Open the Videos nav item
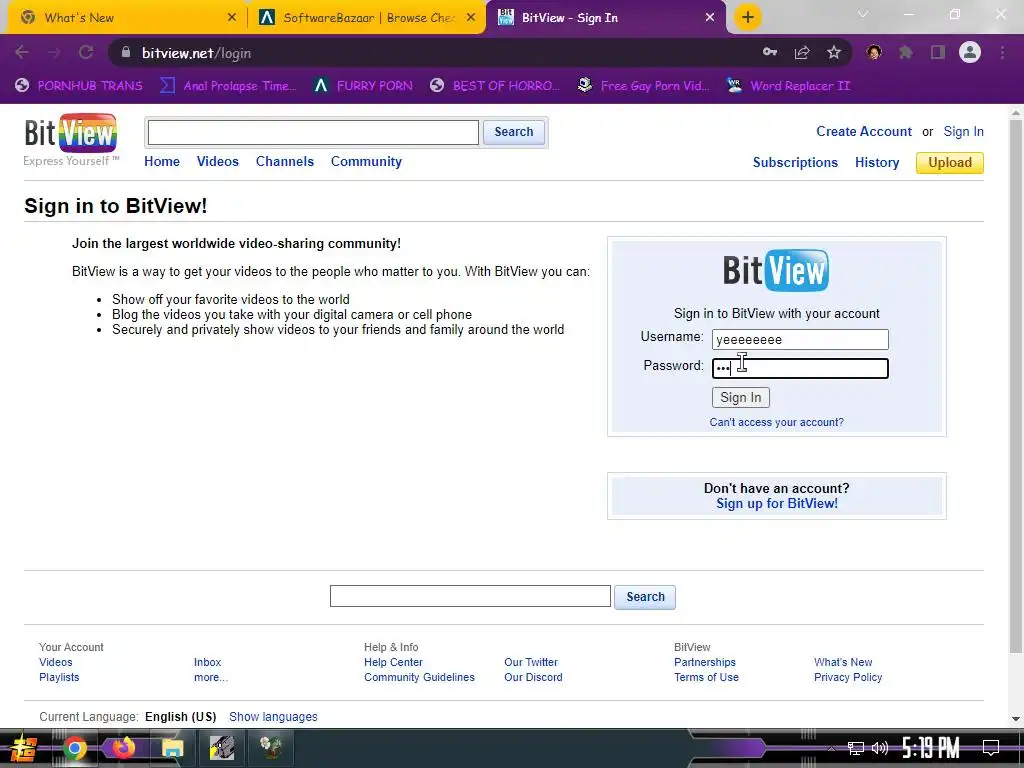Screen dimensions: 1024x768 click(217, 161)
